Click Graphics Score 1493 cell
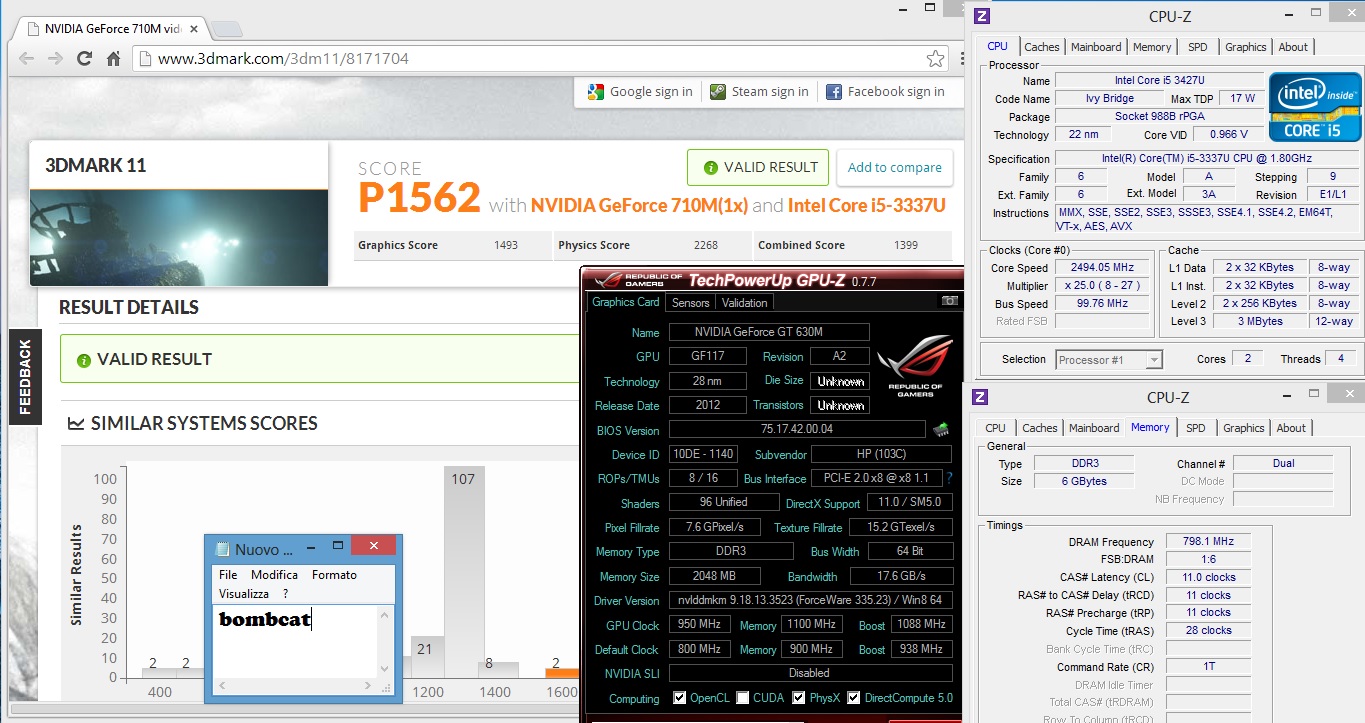 pos(451,245)
